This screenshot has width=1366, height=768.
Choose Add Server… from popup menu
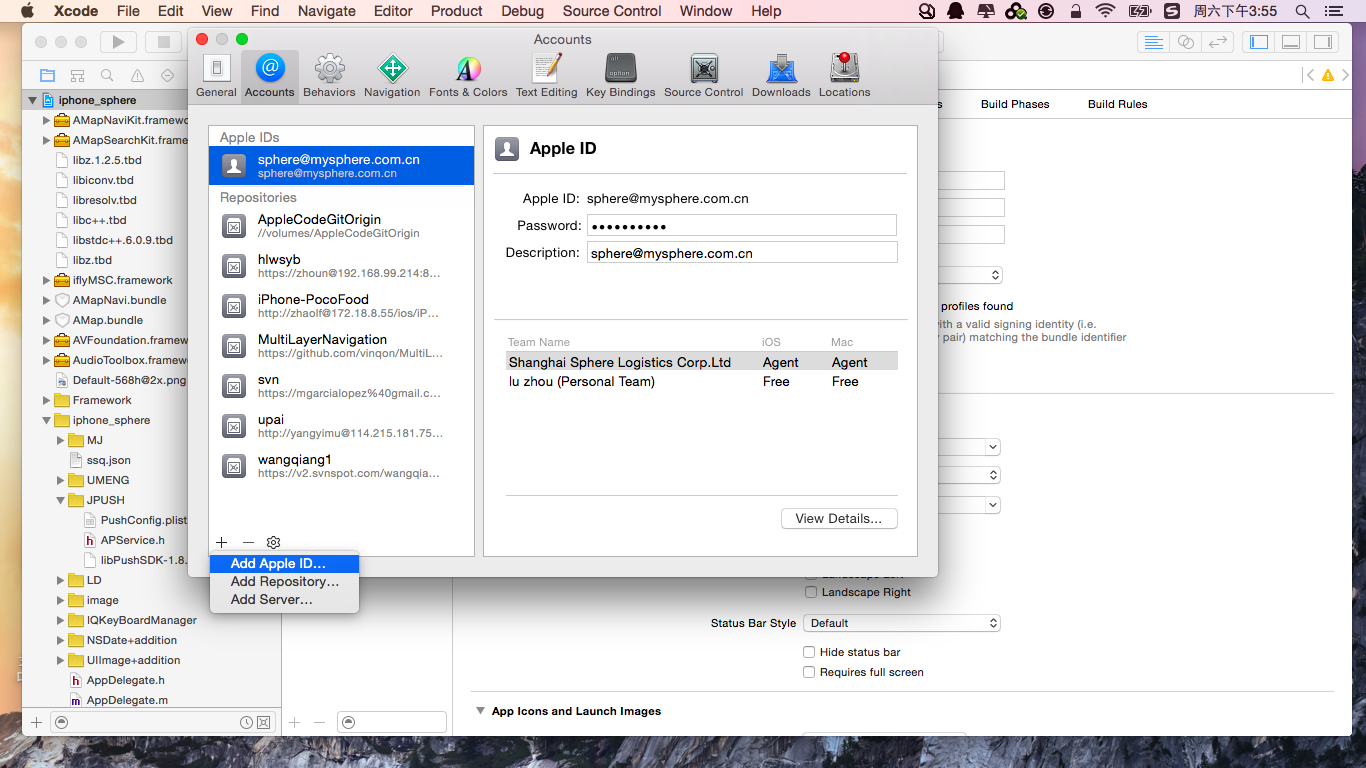point(284,600)
